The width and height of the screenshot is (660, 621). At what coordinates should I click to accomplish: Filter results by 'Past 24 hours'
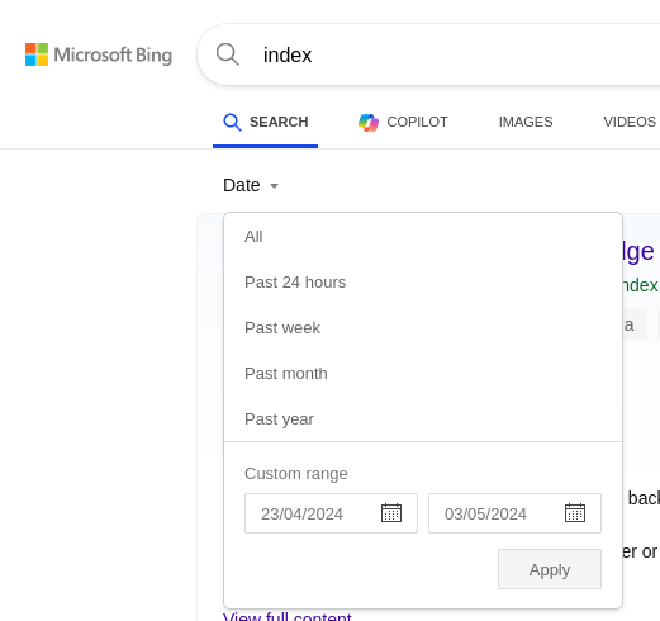pos(423,283)
